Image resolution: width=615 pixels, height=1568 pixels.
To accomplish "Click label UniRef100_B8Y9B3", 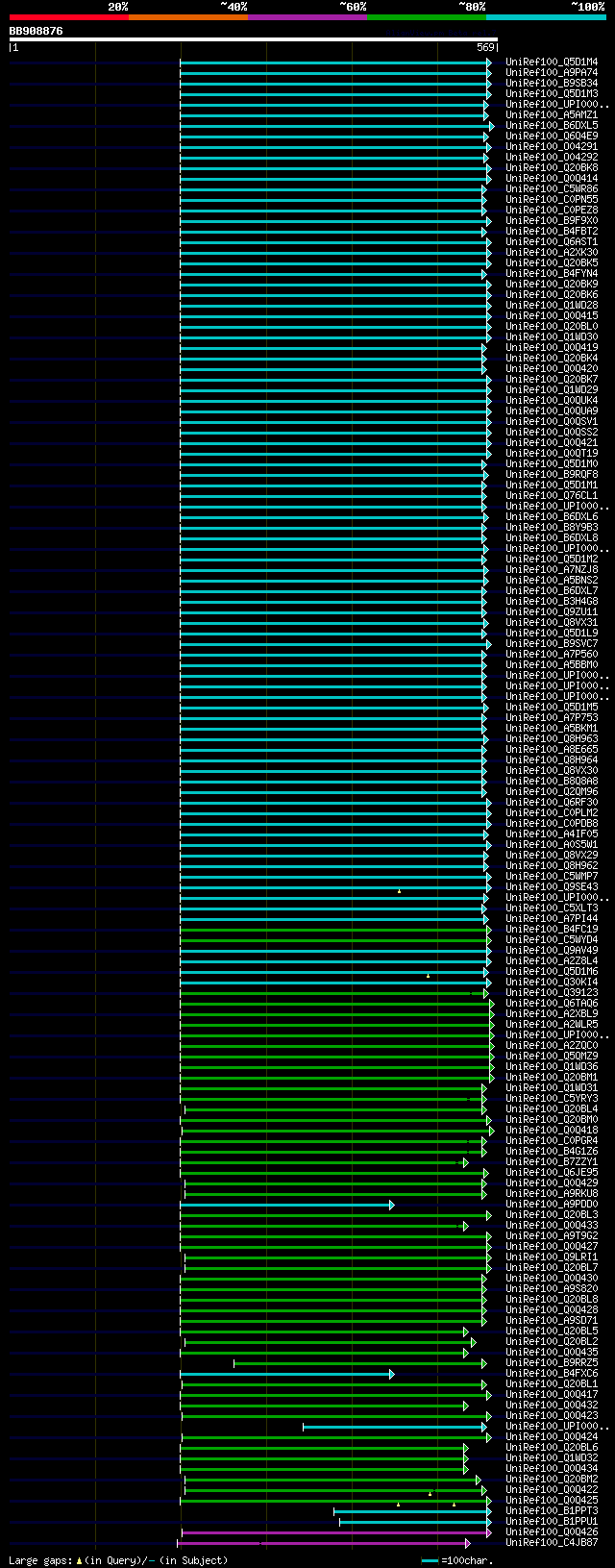I will [x=552, y=528].
